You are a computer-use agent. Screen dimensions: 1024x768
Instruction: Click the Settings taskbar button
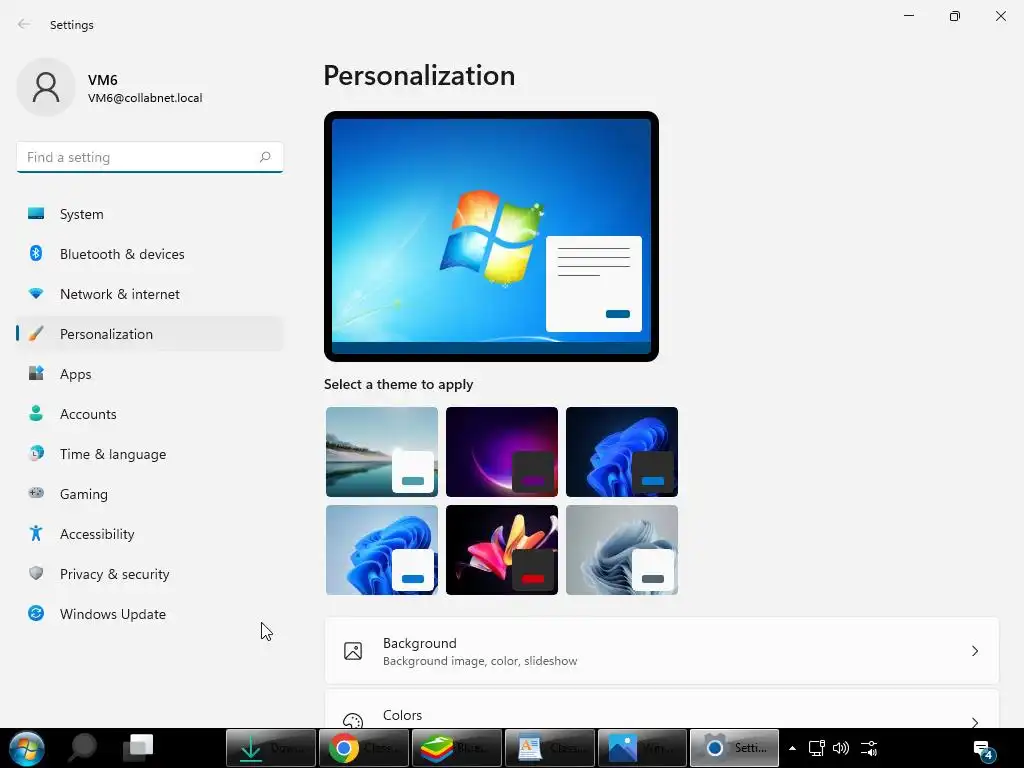click(x=735, y=748)
